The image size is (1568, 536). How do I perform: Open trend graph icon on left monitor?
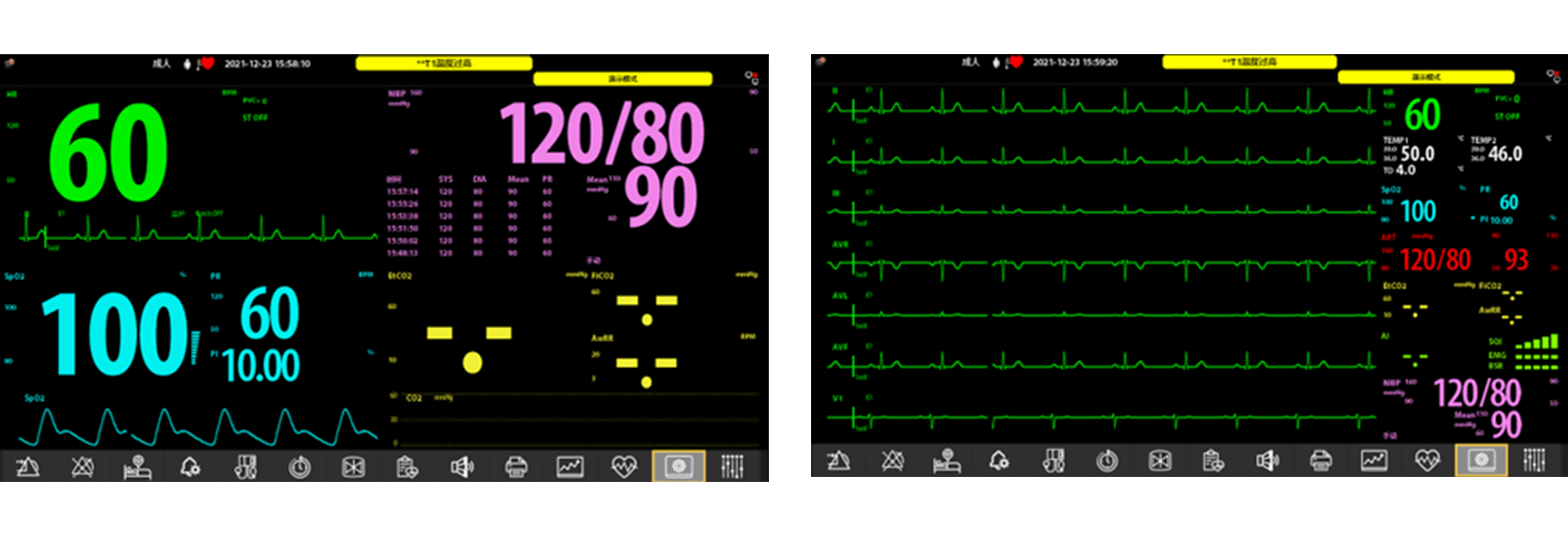click(570, 465)
